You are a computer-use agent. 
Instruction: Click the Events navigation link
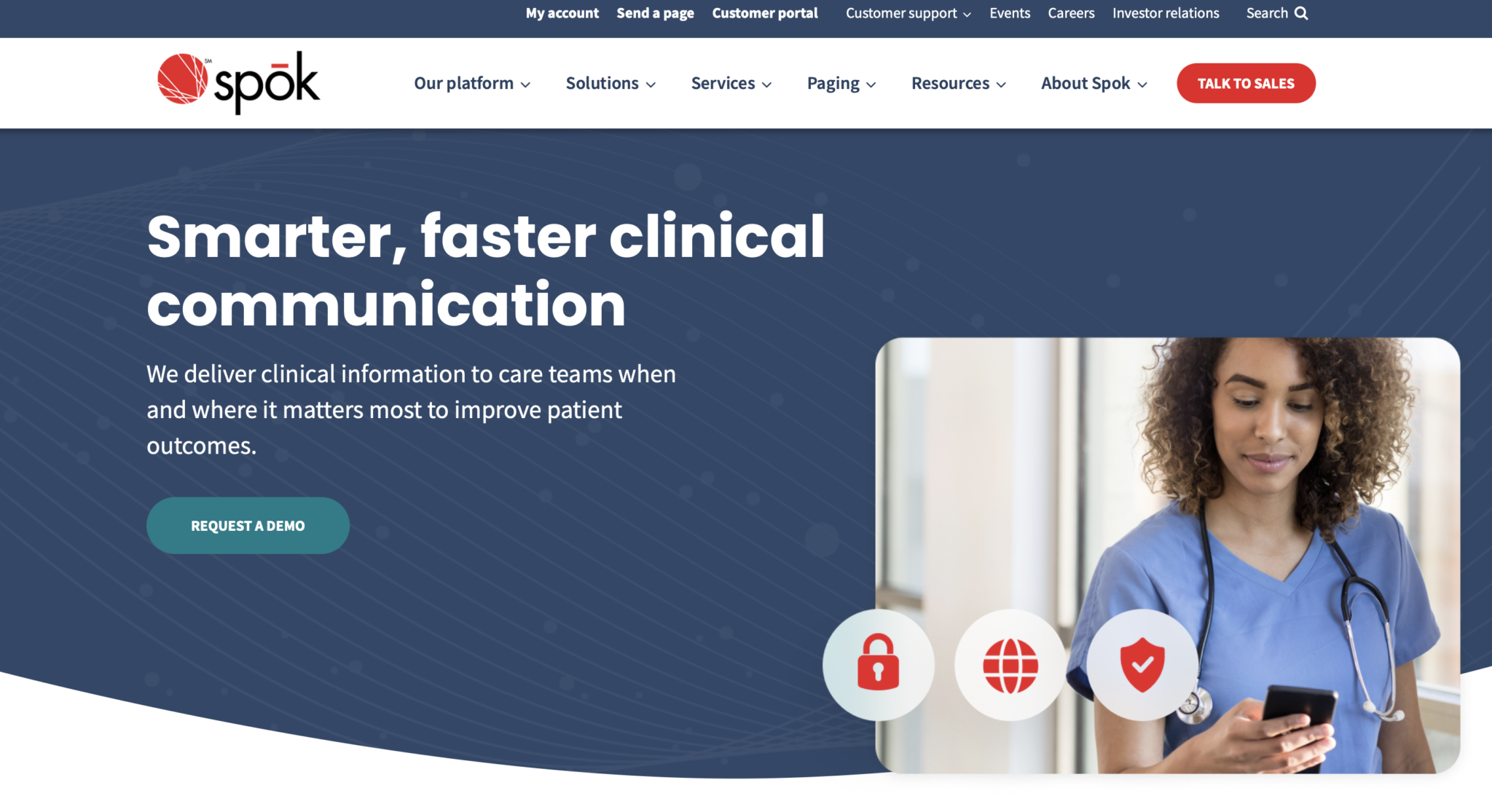1010,14
